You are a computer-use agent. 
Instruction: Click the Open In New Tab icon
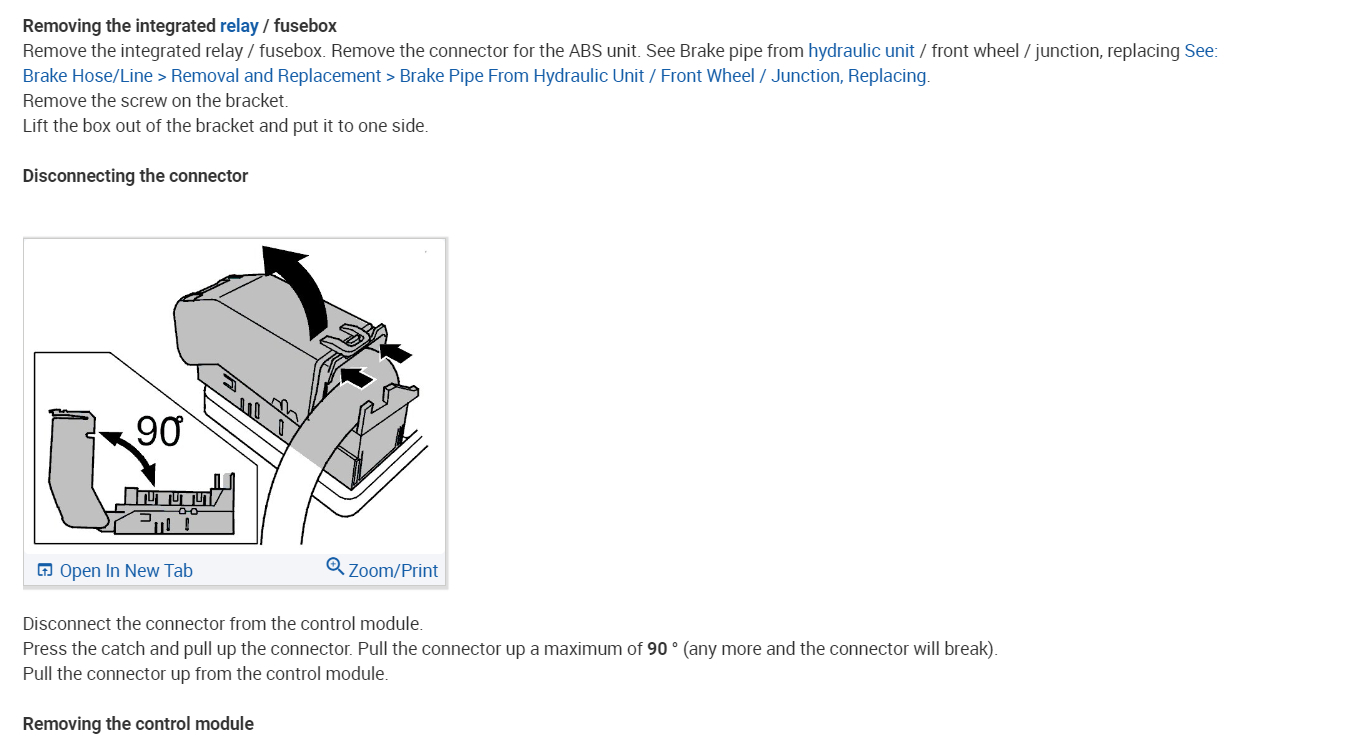coord(44,570)
